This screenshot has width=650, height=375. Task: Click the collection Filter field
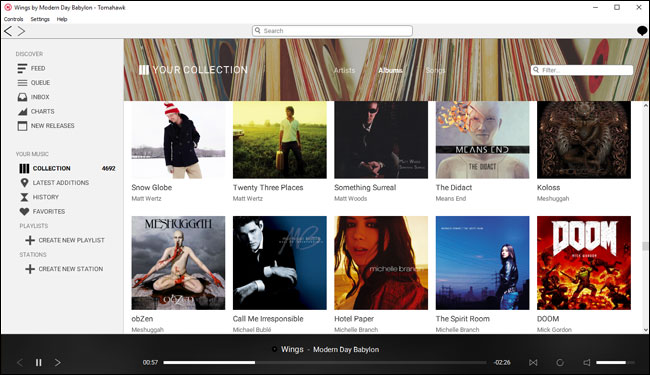(x=582, y=70)
